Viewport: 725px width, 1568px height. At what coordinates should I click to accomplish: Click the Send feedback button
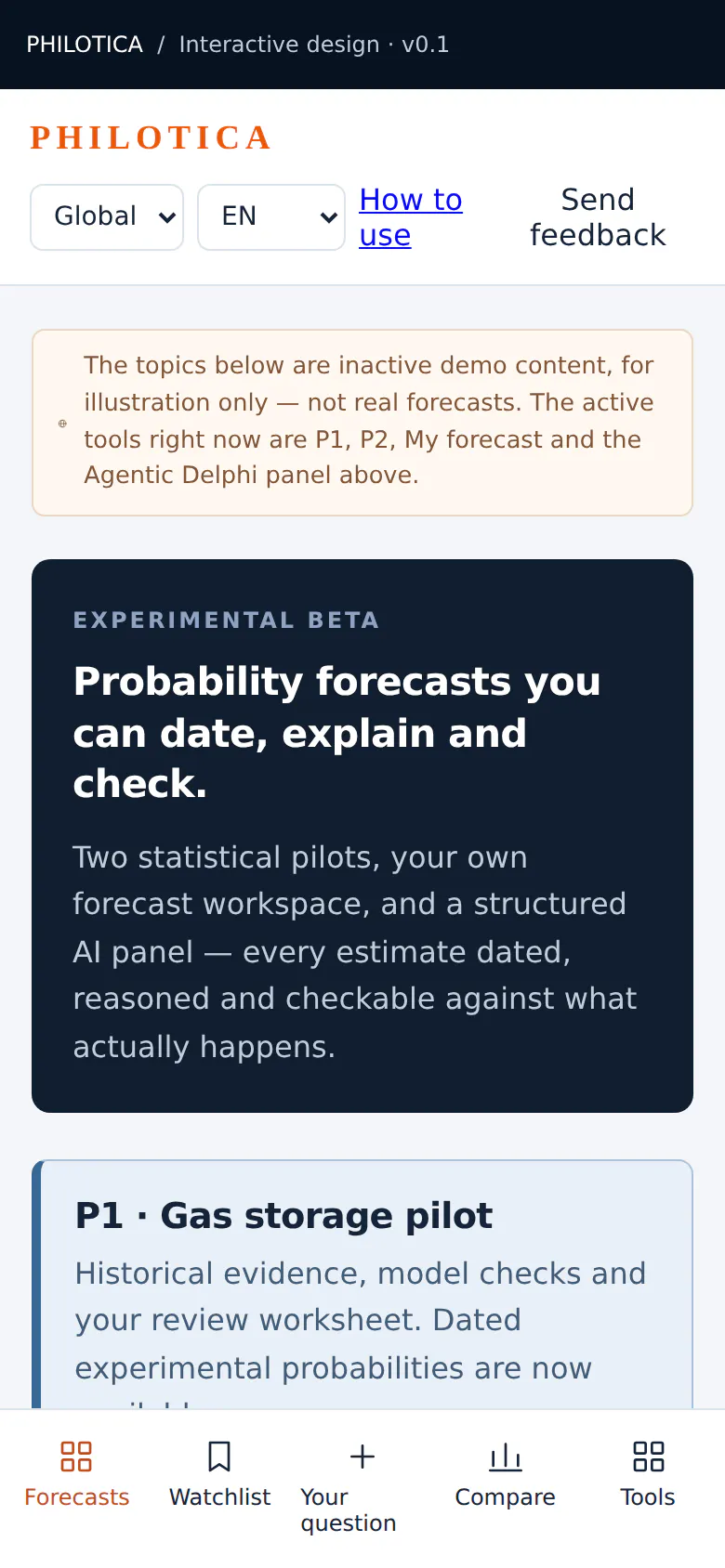point(598,217)
